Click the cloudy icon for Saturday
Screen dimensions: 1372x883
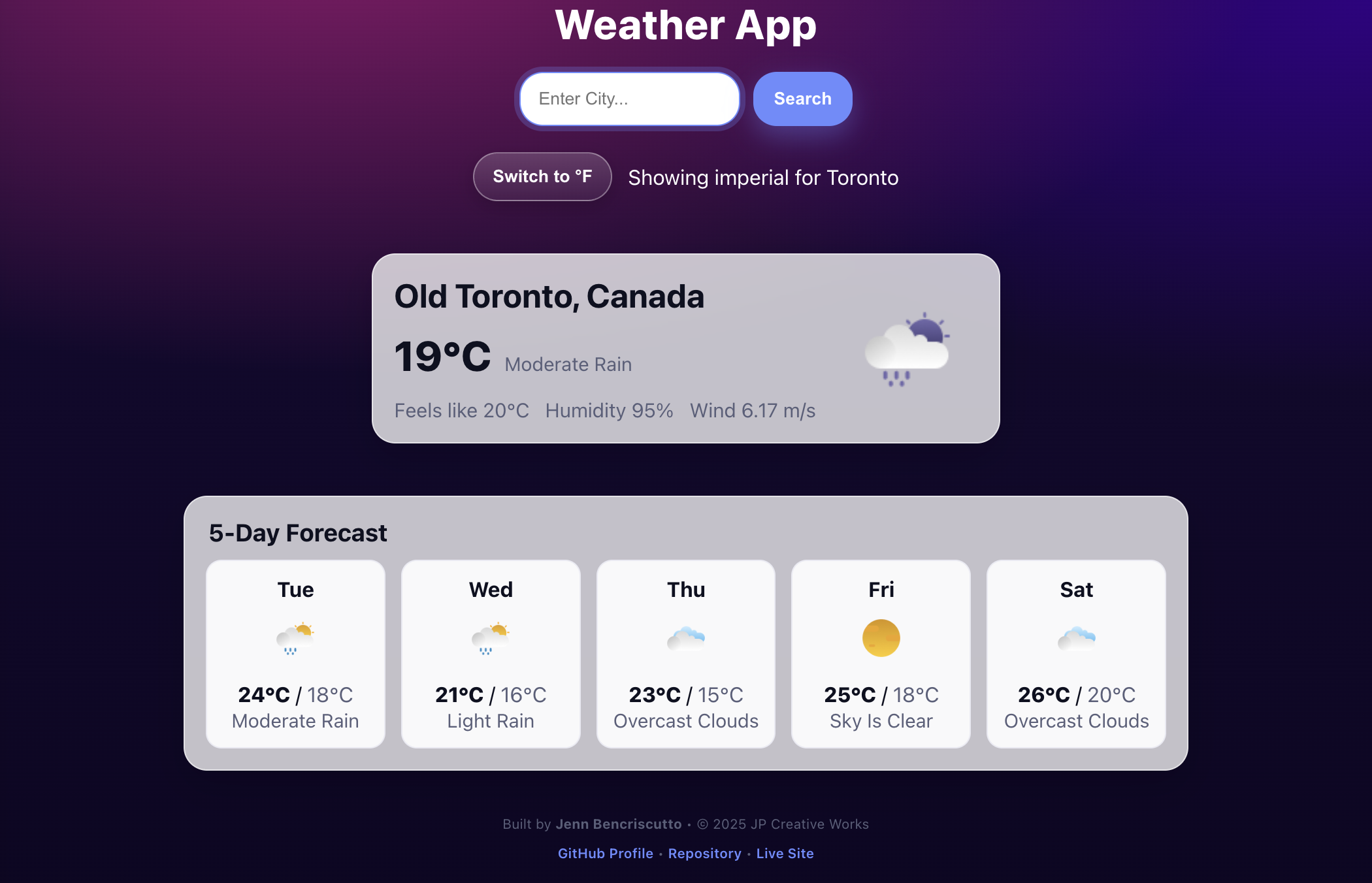[1075, 638]
